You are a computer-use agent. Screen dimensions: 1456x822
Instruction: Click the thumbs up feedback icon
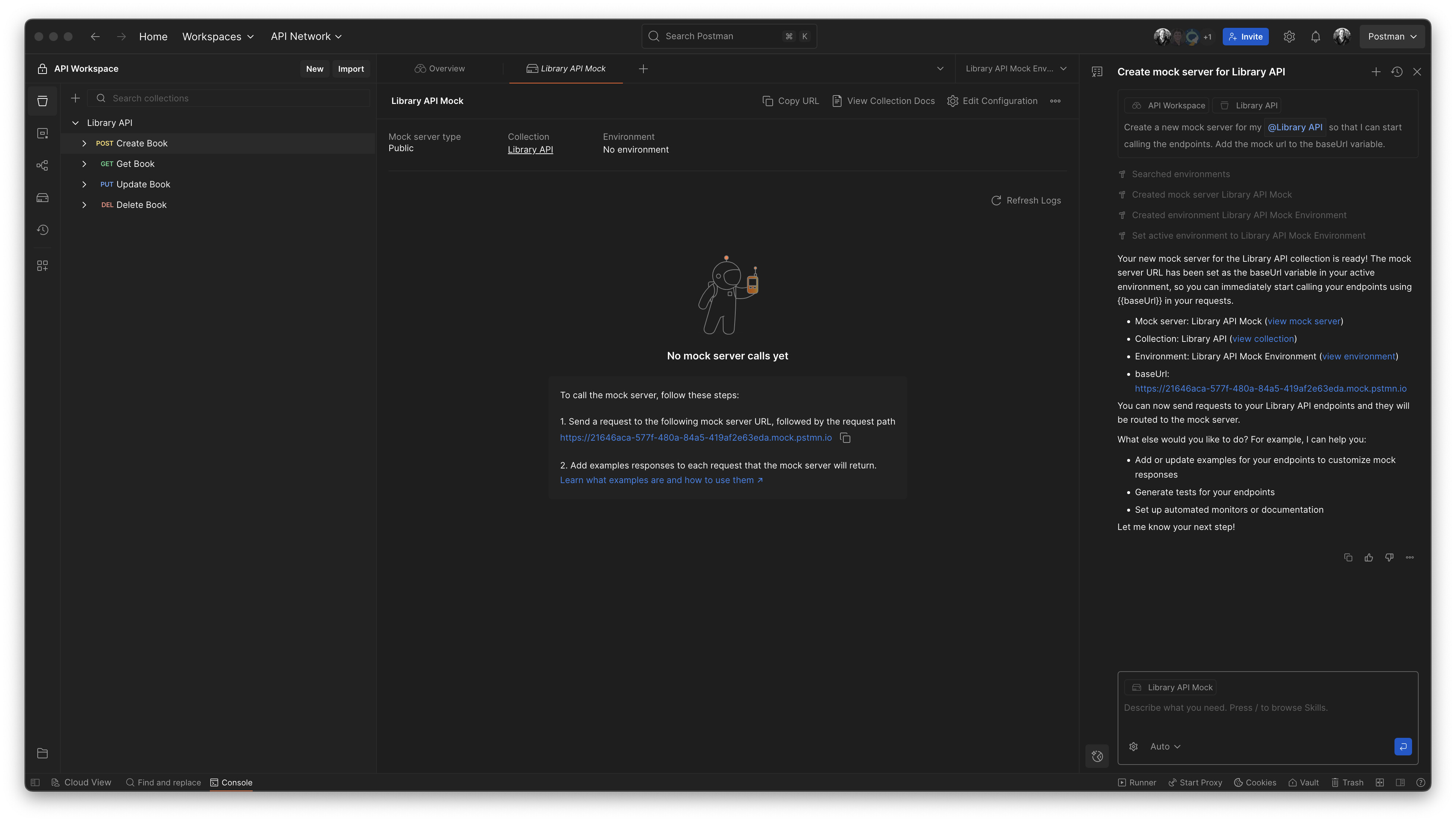click(x=1368, y=558)
